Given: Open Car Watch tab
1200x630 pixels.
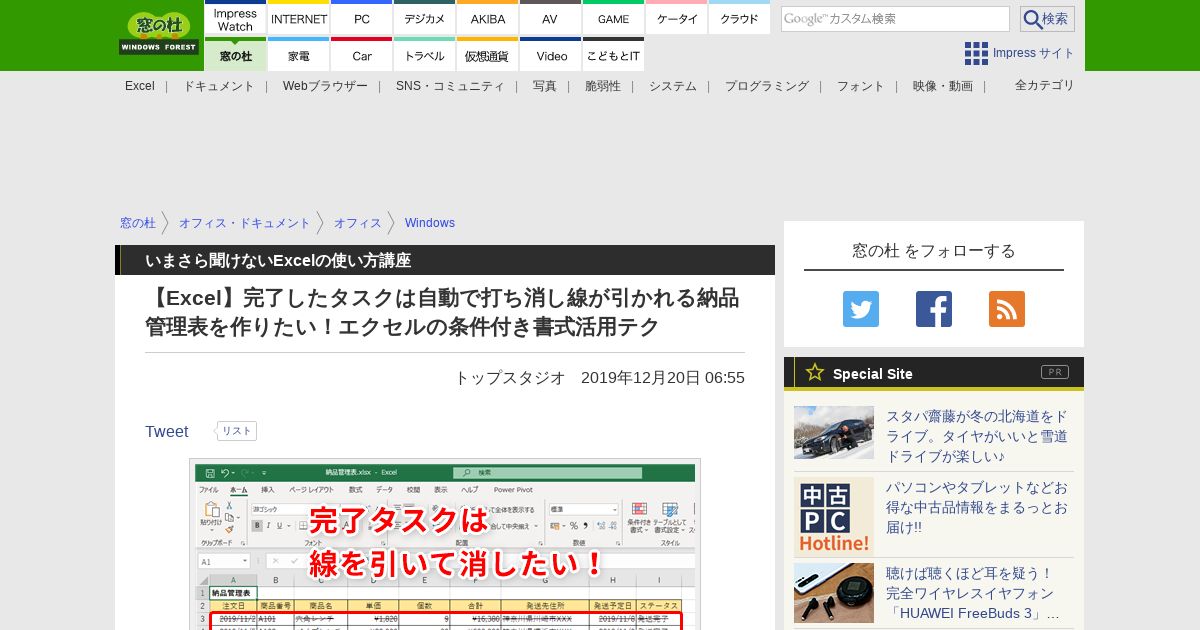Looking at the screenshot, I should point(362,55).
